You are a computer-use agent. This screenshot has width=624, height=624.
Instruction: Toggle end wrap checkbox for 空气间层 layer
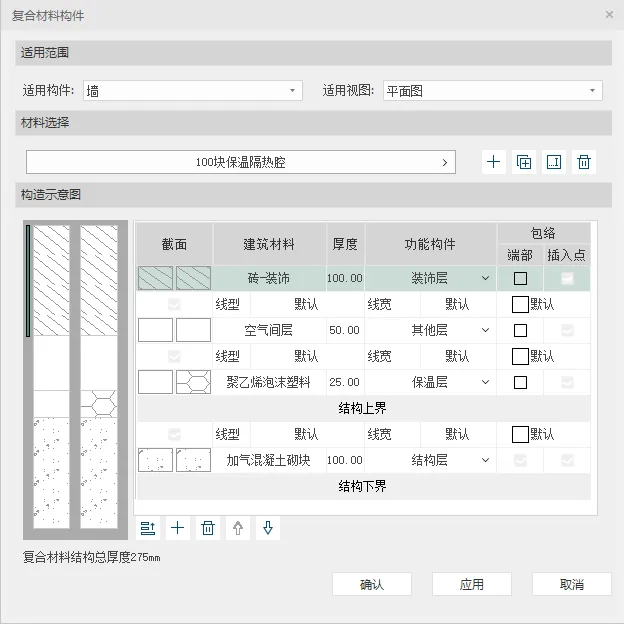coord(520,330)
